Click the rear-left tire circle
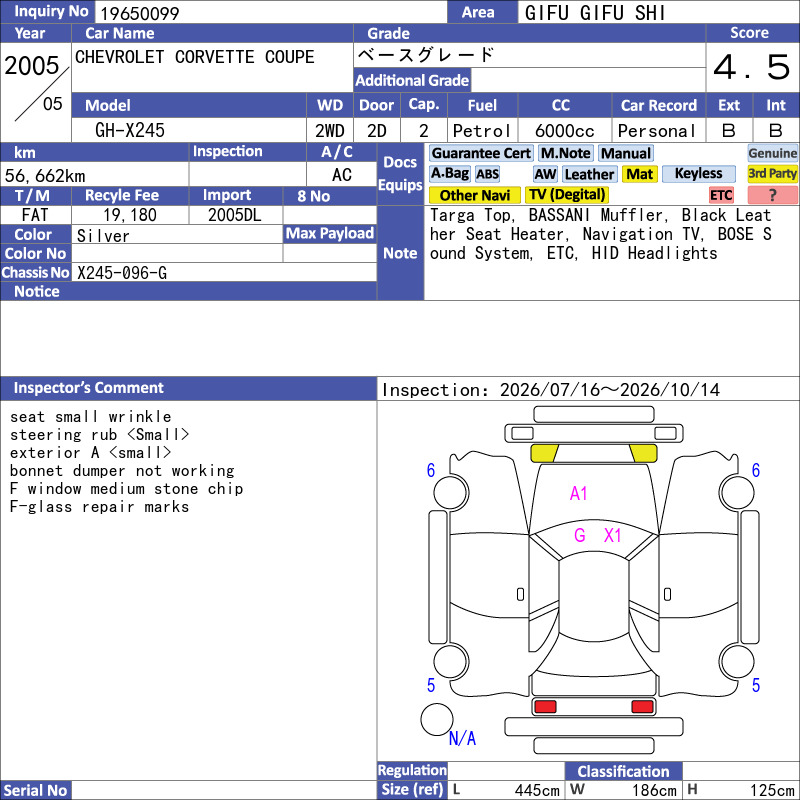Screen dimensions: 800x800 pos(451,662)
